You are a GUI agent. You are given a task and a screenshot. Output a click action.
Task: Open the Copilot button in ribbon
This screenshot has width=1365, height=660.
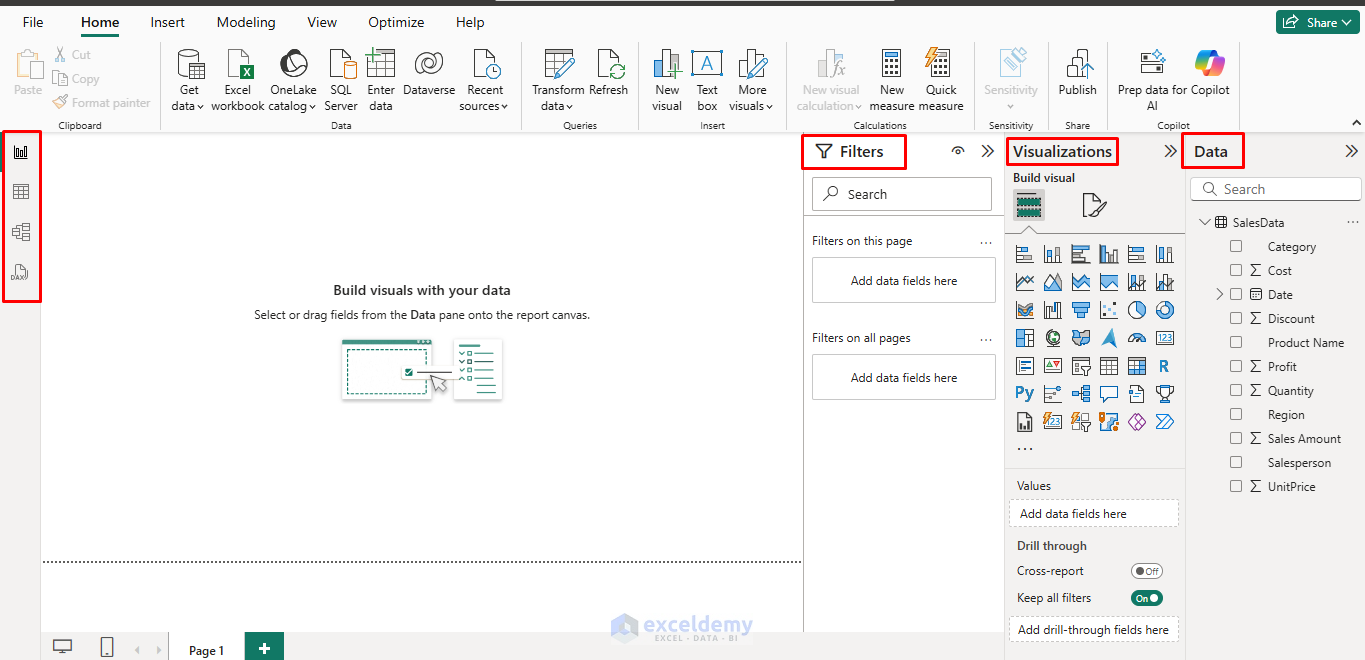click(x=1210, y=72)
